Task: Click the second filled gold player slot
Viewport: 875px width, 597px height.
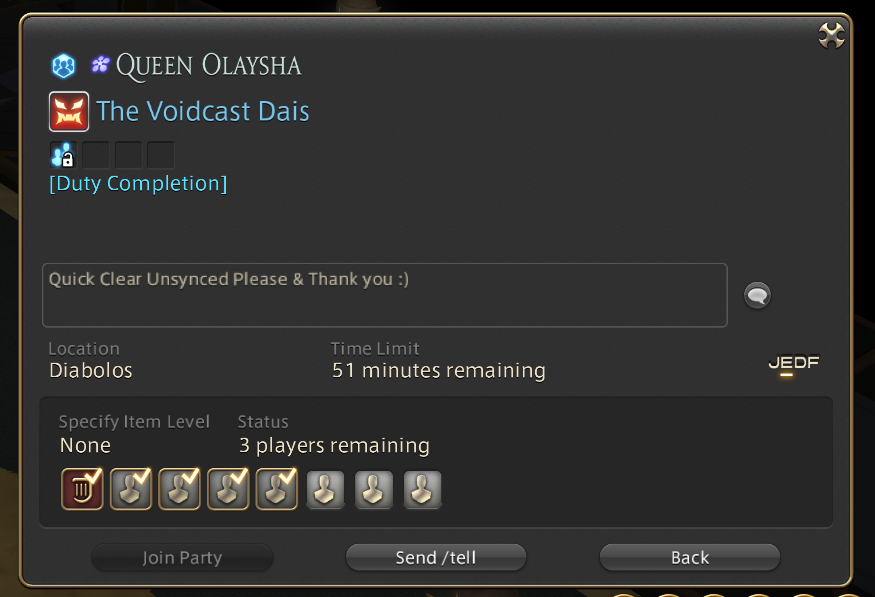Action: click(179, 489)
